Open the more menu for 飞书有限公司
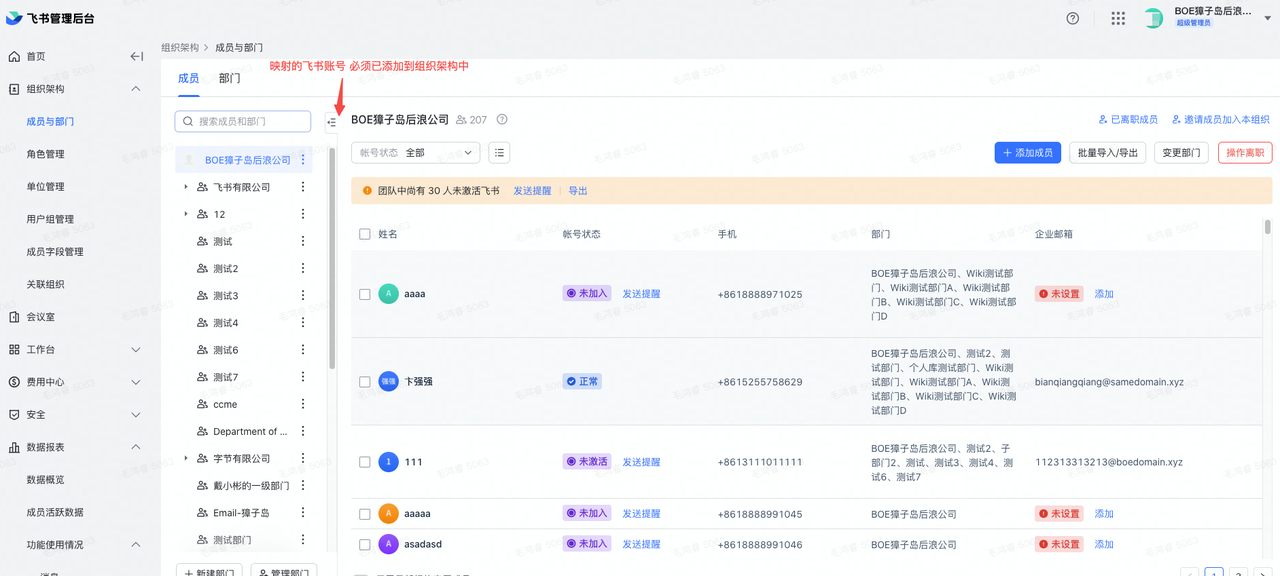This screenshot has height=576, width=1280. [303, 187]
